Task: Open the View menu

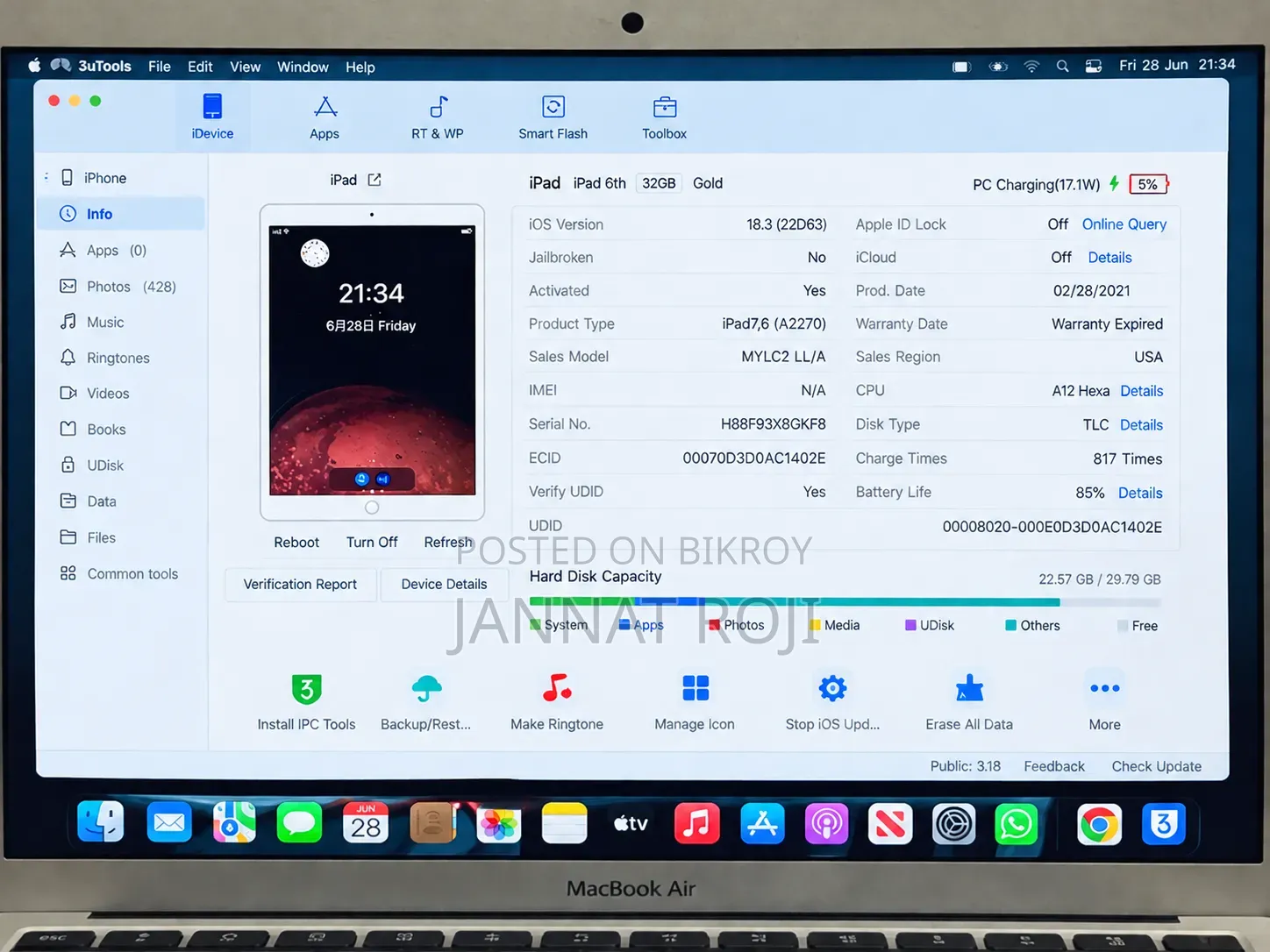Action: [x=246, y=67]
